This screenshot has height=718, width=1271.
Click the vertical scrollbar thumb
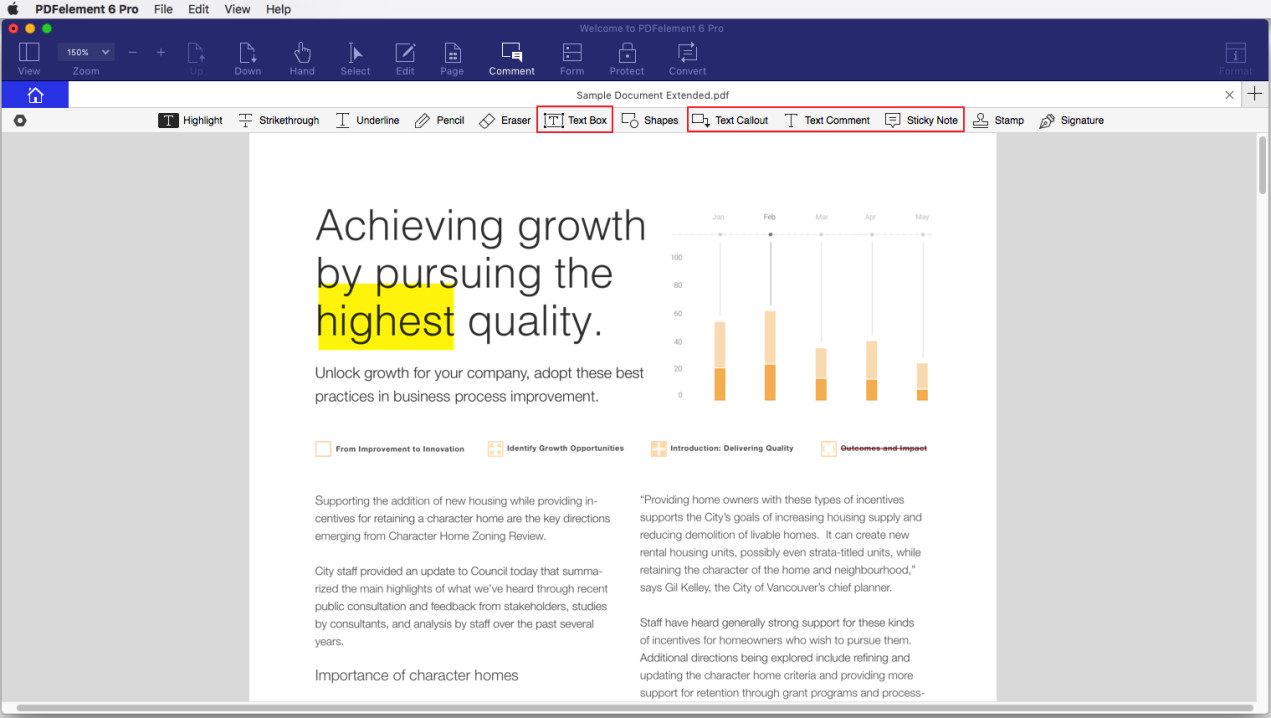pyautogui.click(x=1262, y=165)
